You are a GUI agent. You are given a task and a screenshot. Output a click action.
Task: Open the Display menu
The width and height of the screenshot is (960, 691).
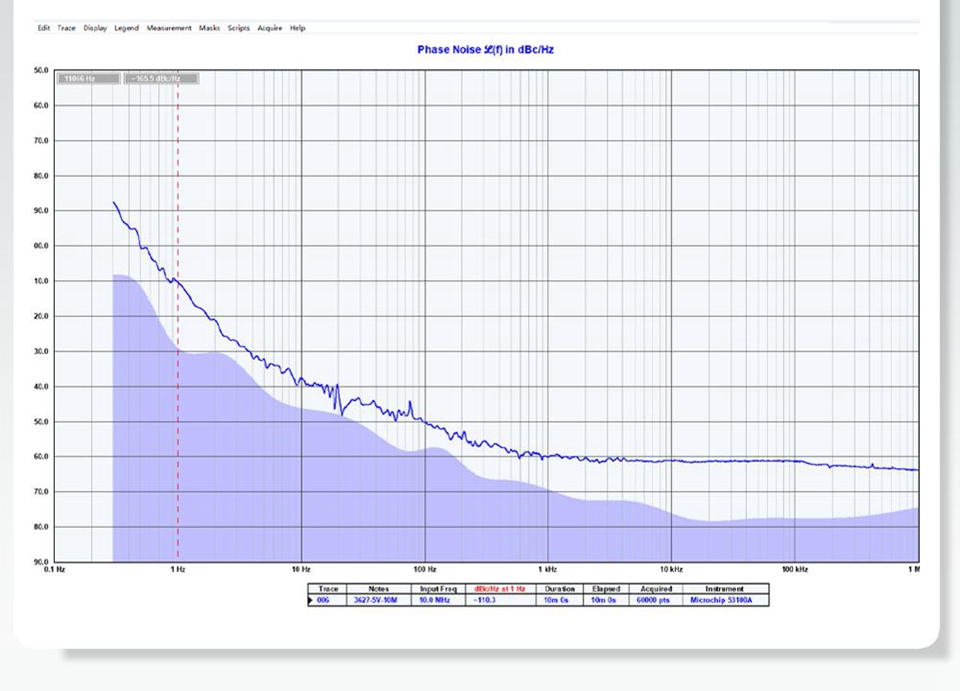click(x=95, y=28)
